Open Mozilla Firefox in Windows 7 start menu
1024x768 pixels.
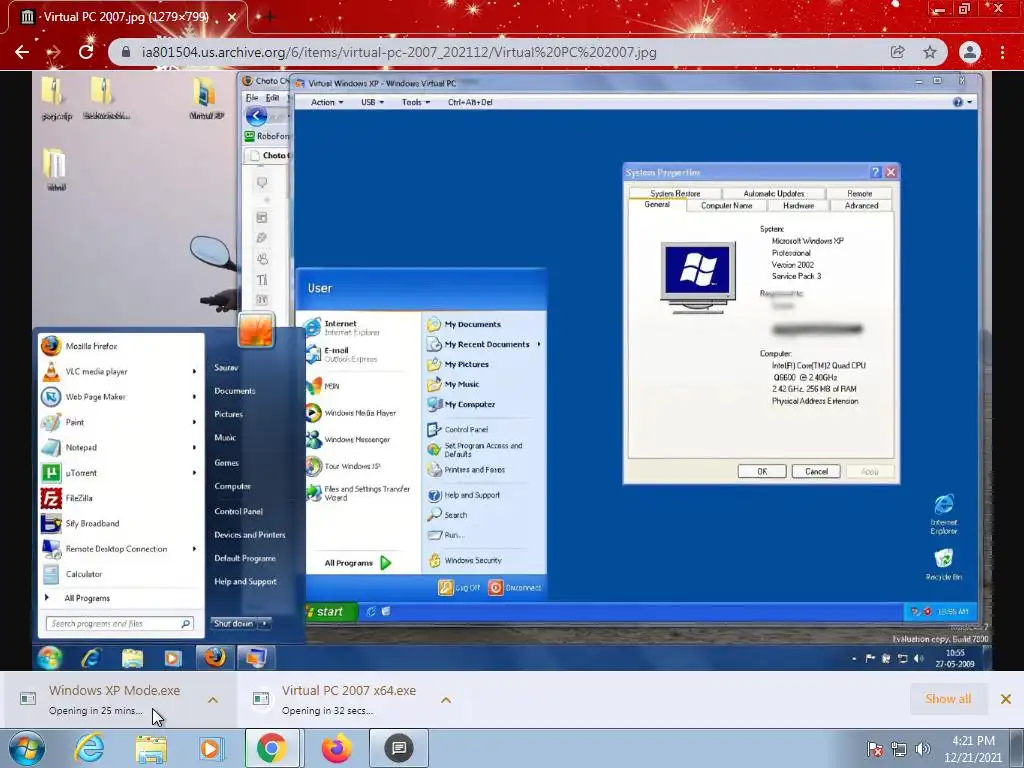click(x=121, y=346)
